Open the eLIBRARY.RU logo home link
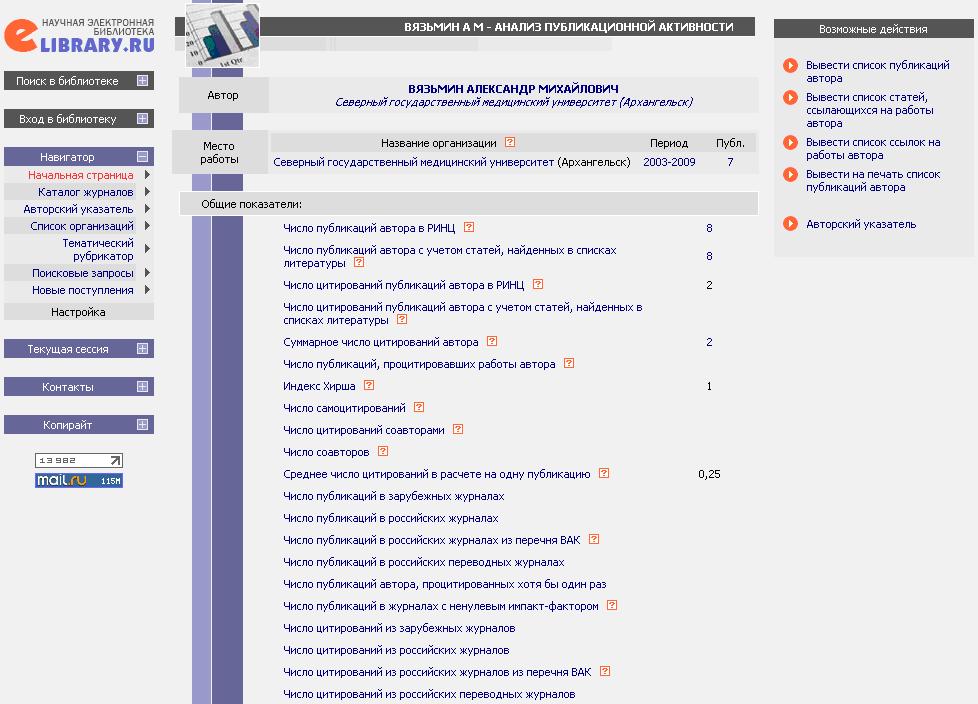Viewport: 978px width, 704px height. (79, 36)
